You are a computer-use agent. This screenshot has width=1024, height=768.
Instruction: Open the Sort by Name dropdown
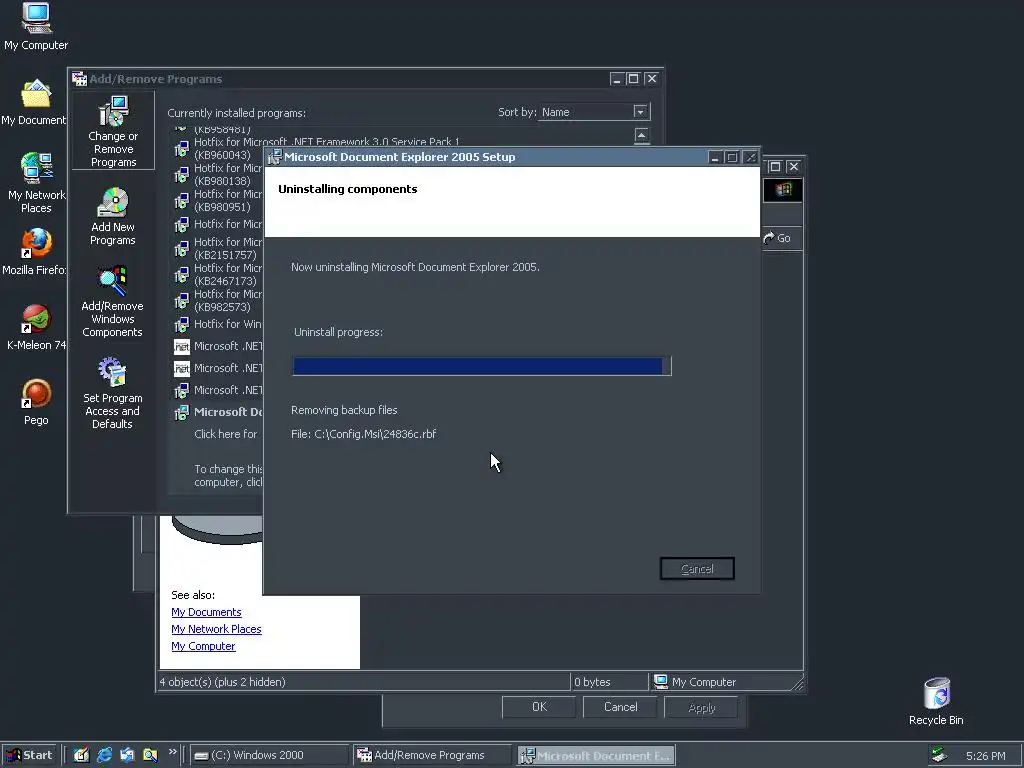click(x=640, y=112)
